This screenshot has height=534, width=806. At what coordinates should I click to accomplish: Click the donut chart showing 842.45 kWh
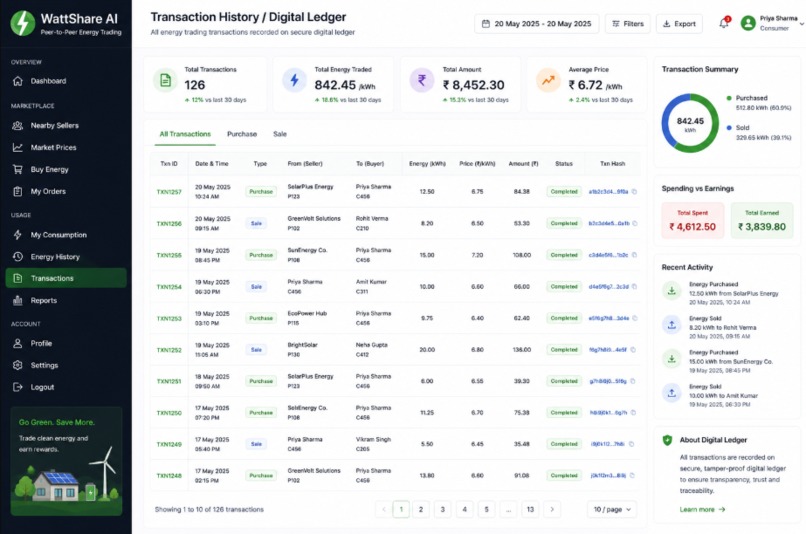[x=690, y=123]
